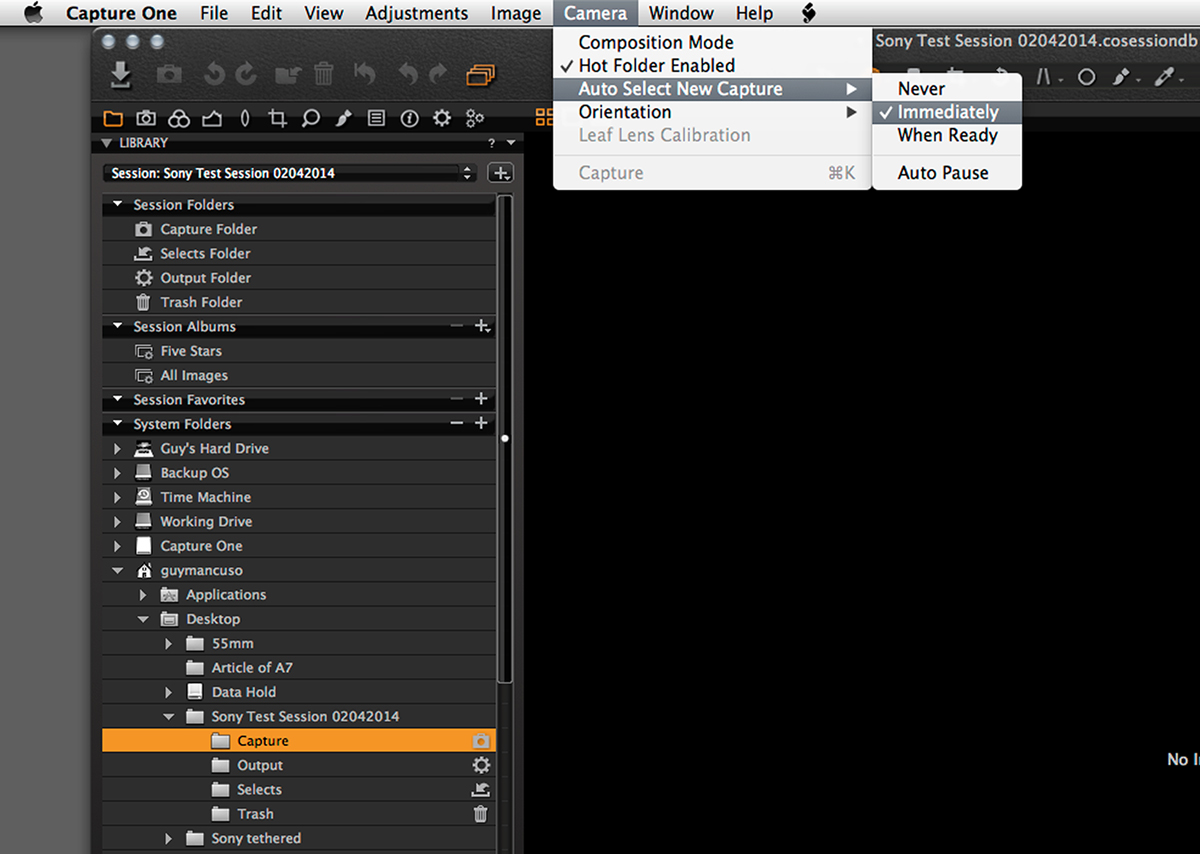The height and width of the screenshot is (854, 1200).
Task: Expand the 55mm folder node
Action: (x=168, y=644)
